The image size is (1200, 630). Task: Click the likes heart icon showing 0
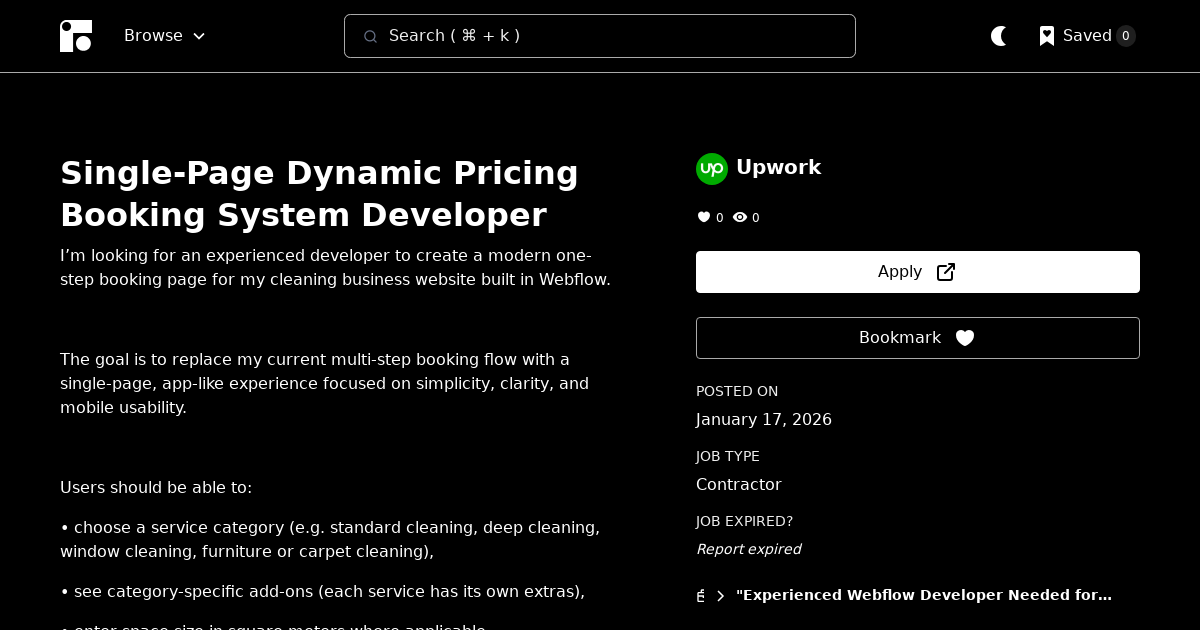point(704,217)
